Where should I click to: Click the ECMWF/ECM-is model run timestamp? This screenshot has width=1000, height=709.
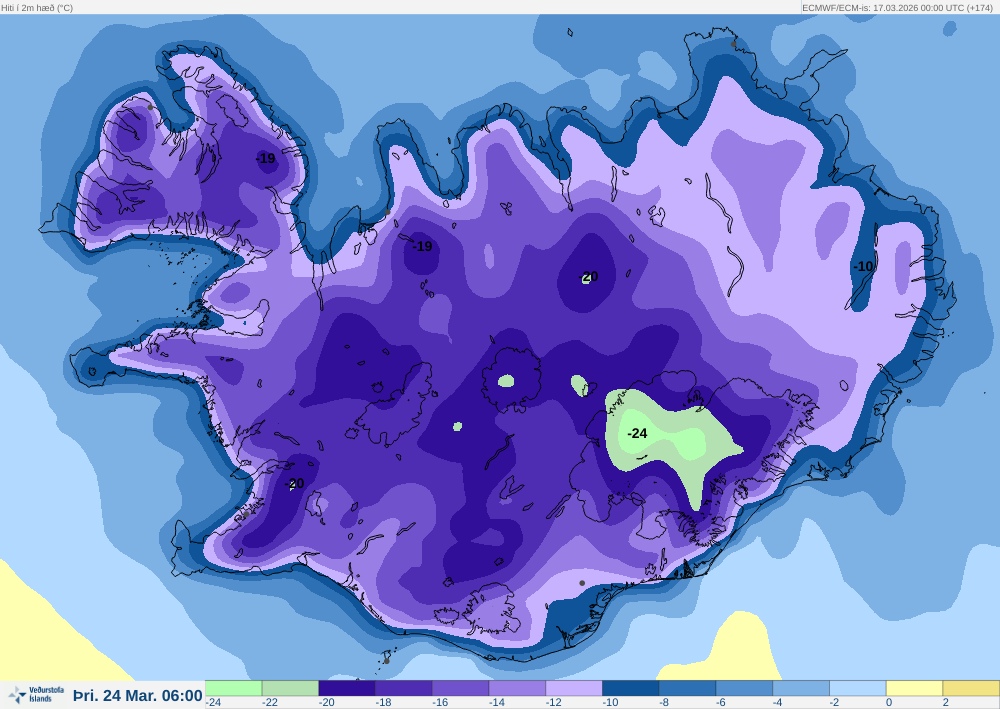(x=897, y=8)
